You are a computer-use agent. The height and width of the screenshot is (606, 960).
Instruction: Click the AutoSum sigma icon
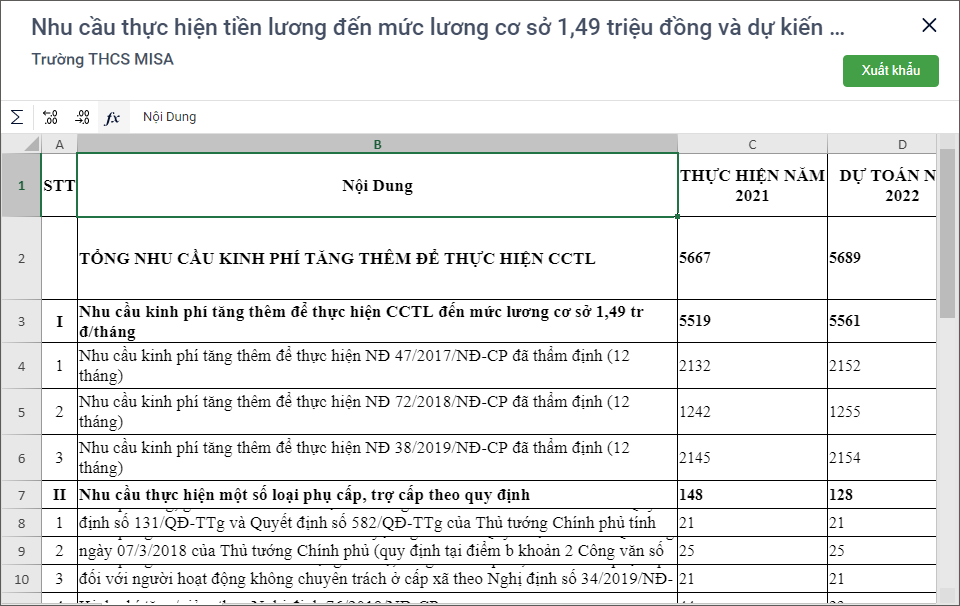[x=17, y=117]
